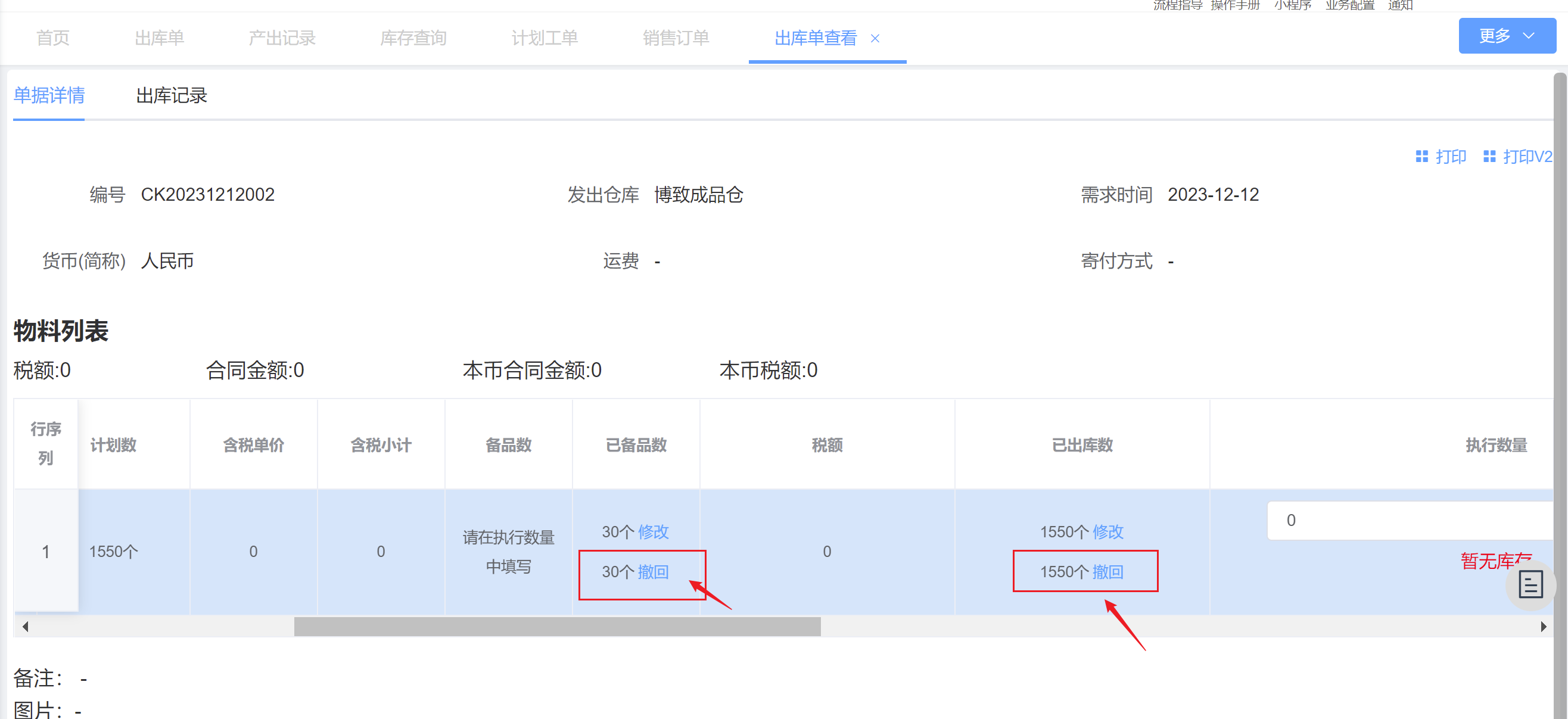
Task: Click the 打印V2 link
Action: [1527, 157]
